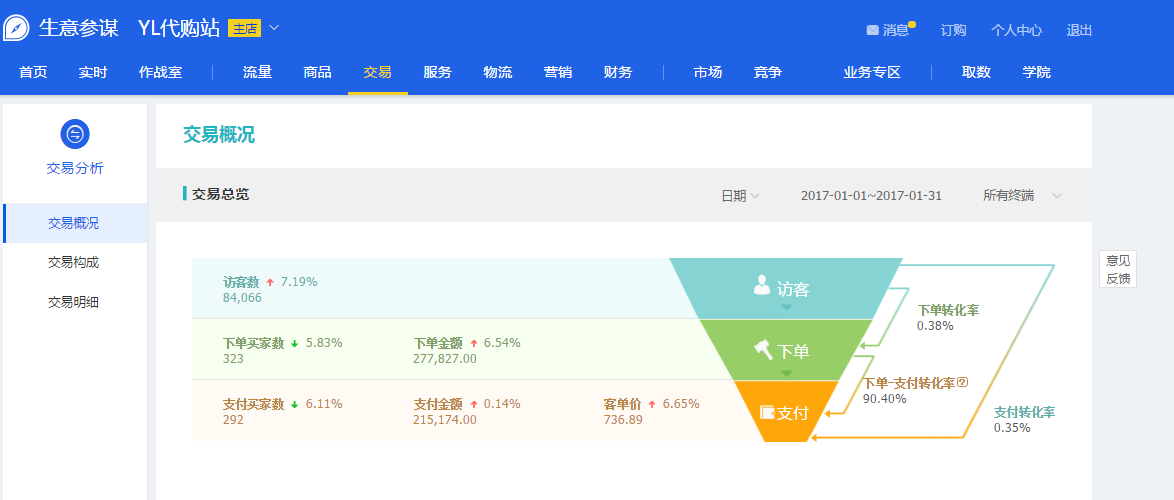This screenshot has width=1174, height=500.
Task: Open 交易明细 in the sidebar
Action: point(73,302)
